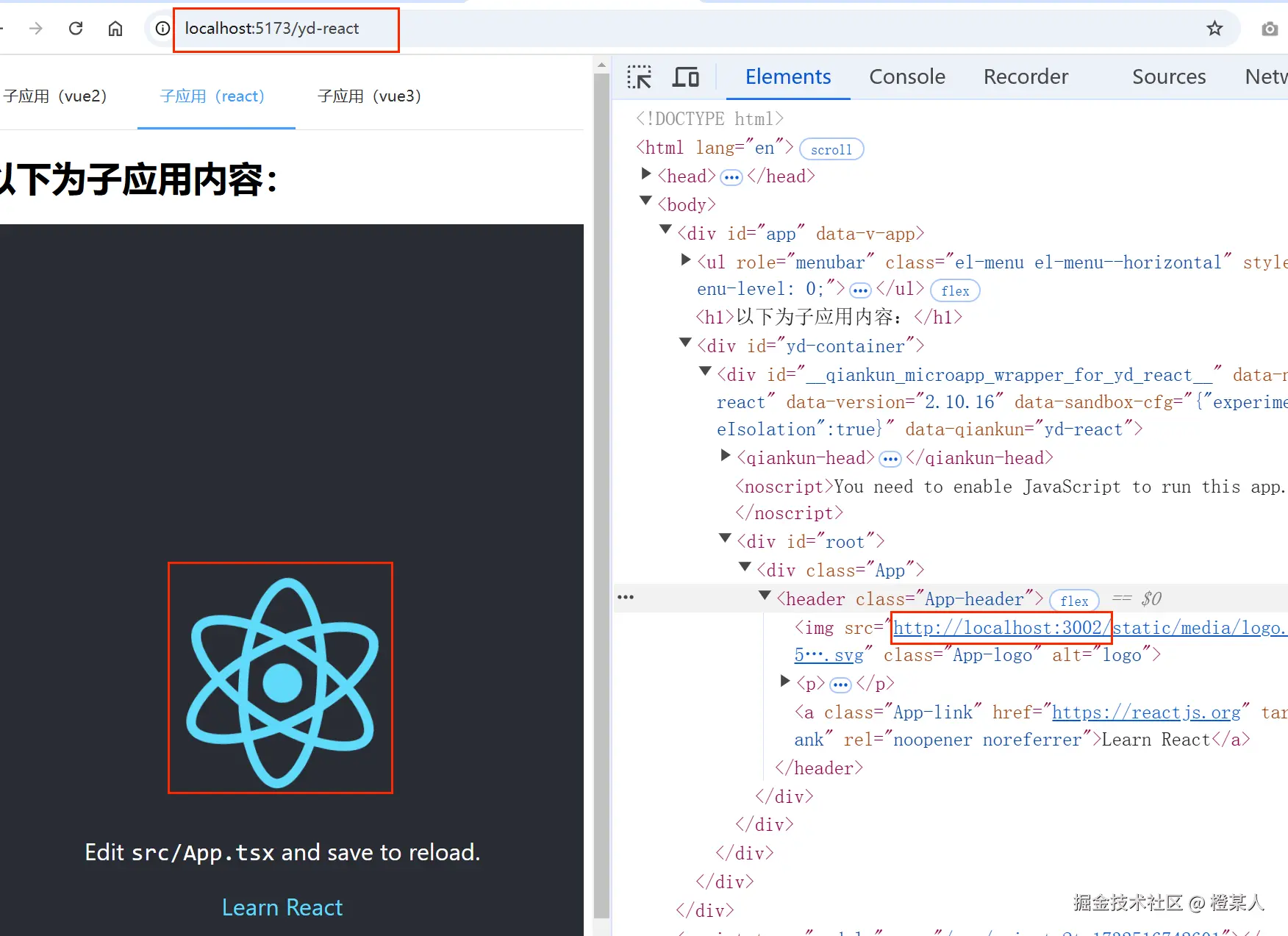The width and height of the screenshot is (1288, 936).
Task: Collapse the div id app node
Action: click(666, 229)
